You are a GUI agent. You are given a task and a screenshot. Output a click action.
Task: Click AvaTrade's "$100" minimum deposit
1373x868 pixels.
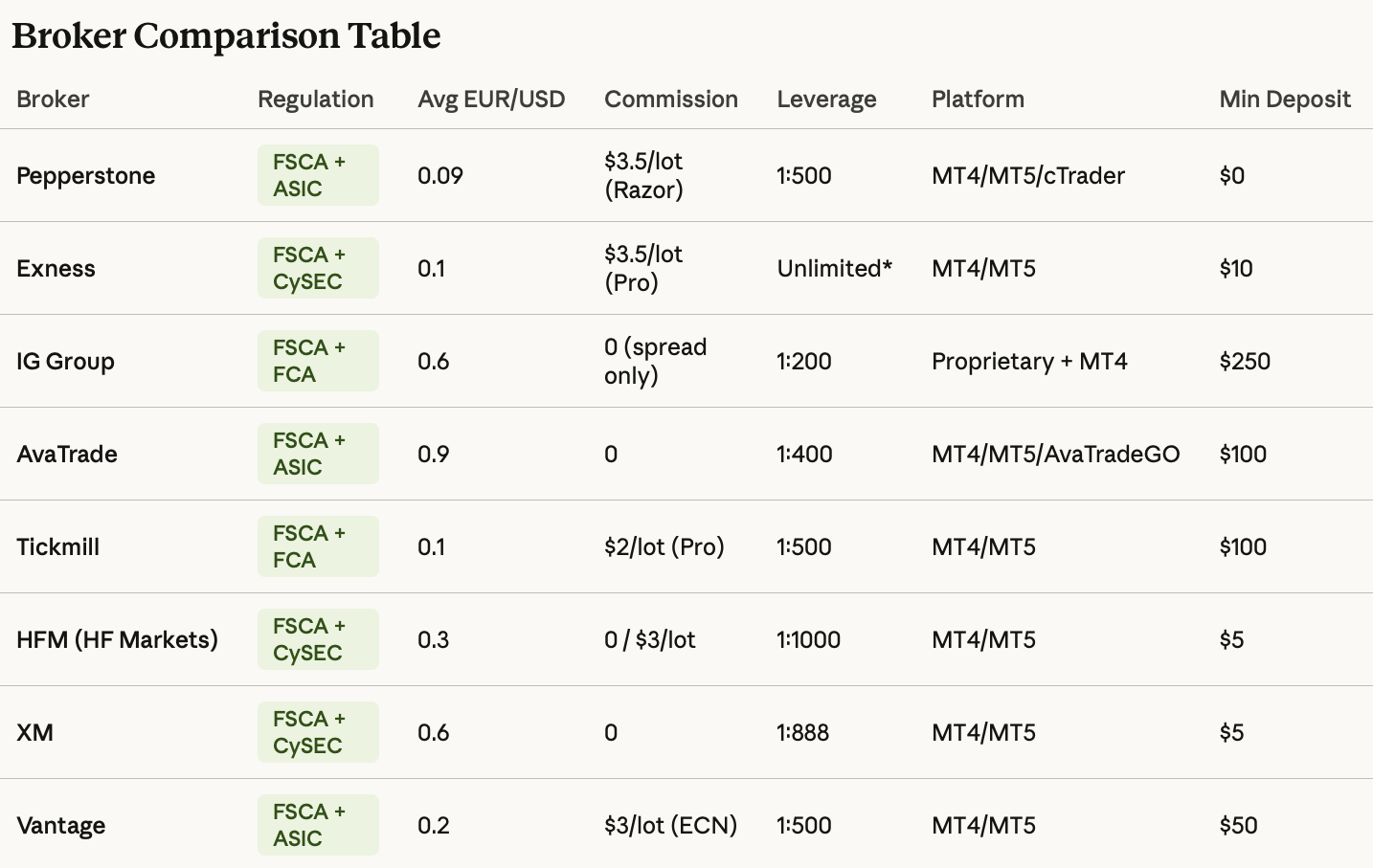pyautogui.click(x=1243, y=455)
